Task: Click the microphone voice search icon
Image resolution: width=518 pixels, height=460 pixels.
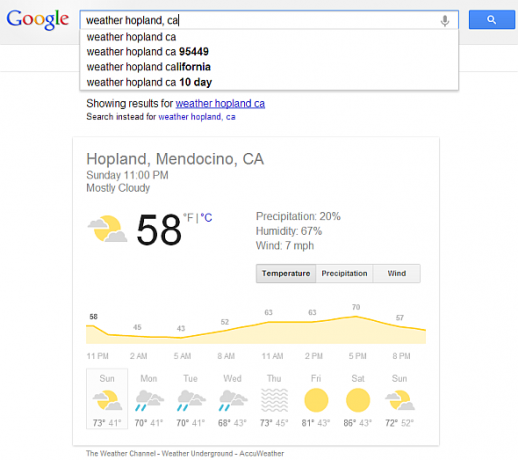Action: [444, 21]
